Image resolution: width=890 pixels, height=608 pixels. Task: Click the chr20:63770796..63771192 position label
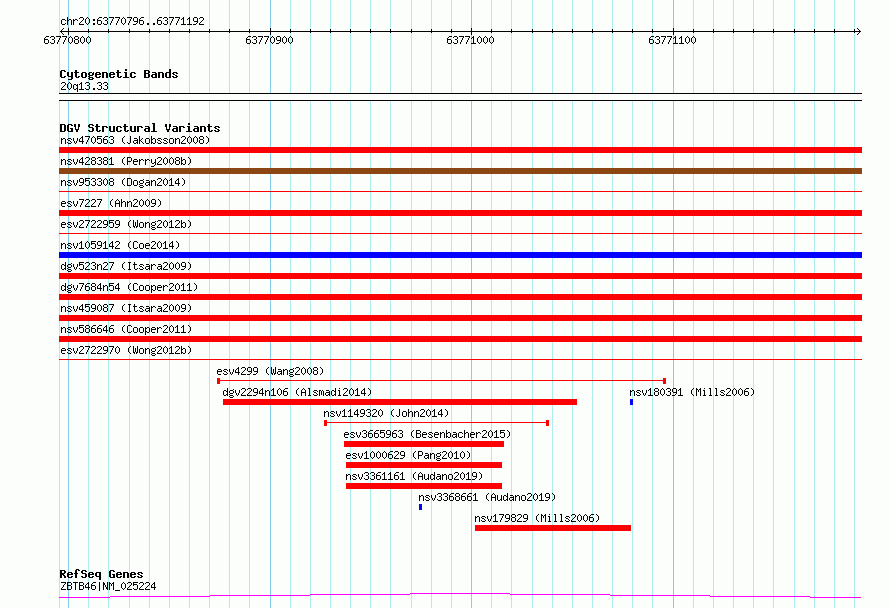pyautogui.click(x=132, y=22)
